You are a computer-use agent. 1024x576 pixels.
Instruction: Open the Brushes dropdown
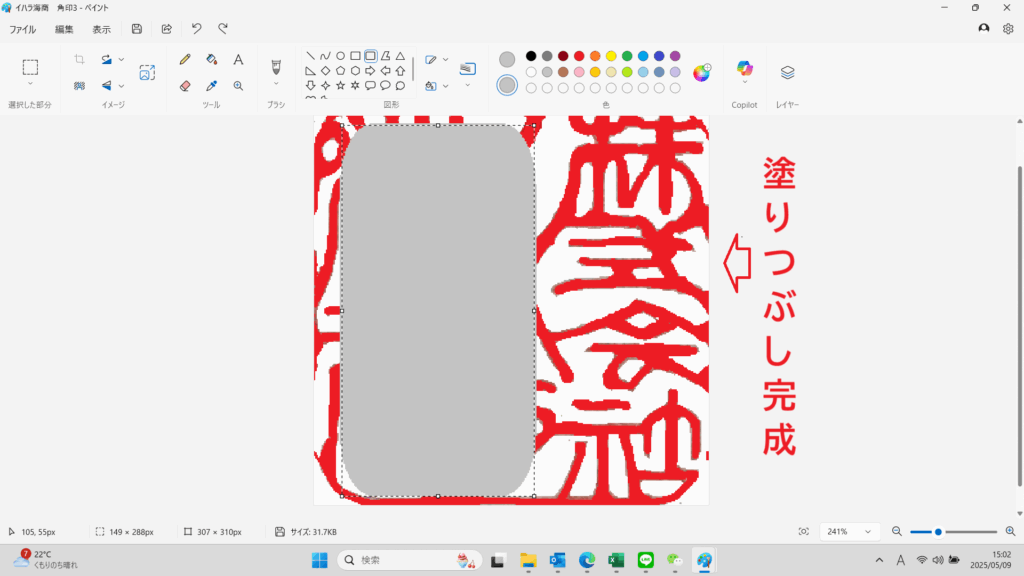pos(277,84)
